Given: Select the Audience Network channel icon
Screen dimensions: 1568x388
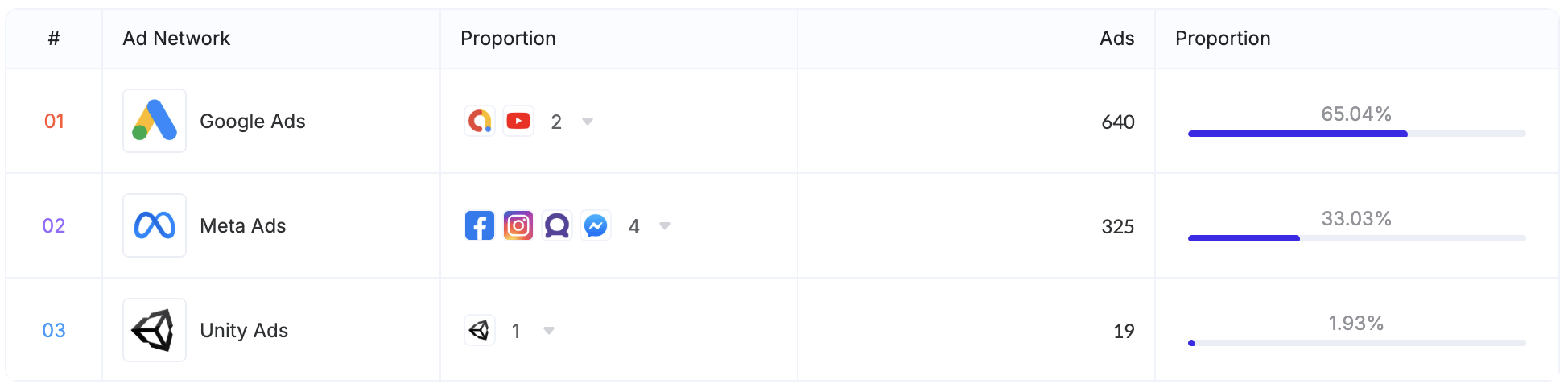Looking at the screenshot, I should (557, 225).
